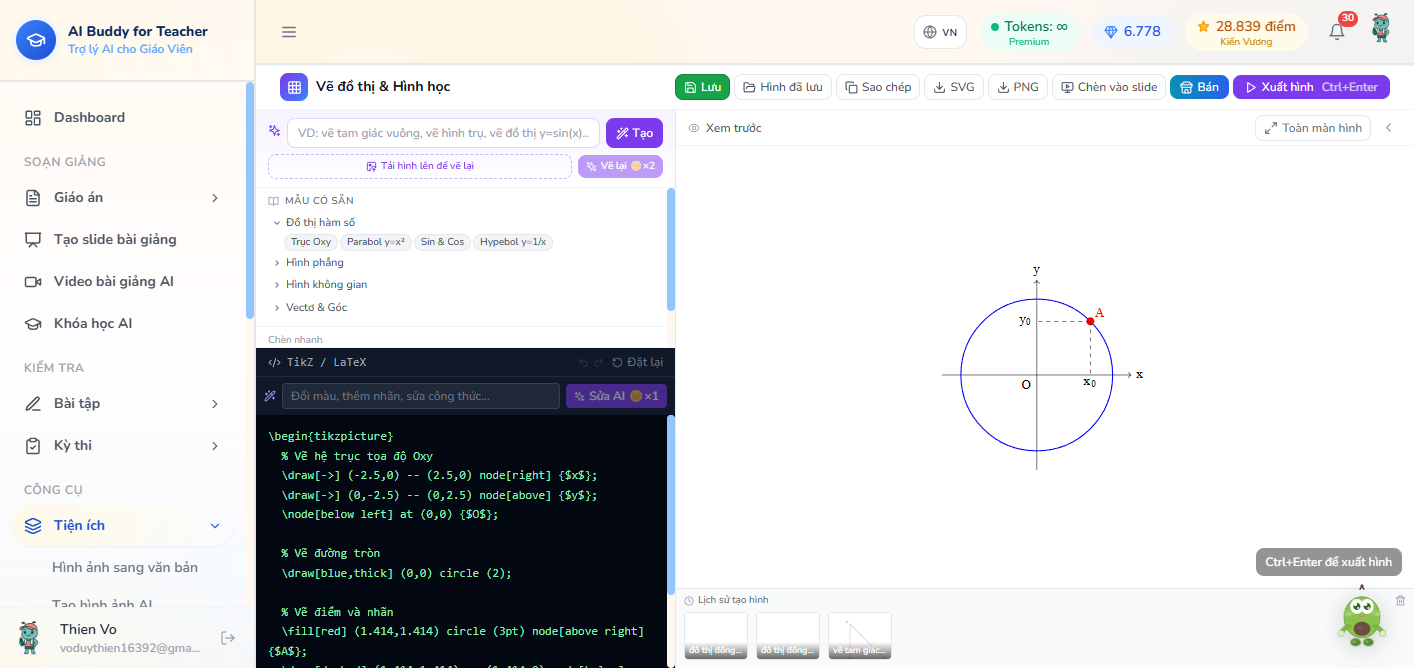The image size is (1414, 668).
Task: Expand the Hình không gian group
Action: (x=320, y=284)
